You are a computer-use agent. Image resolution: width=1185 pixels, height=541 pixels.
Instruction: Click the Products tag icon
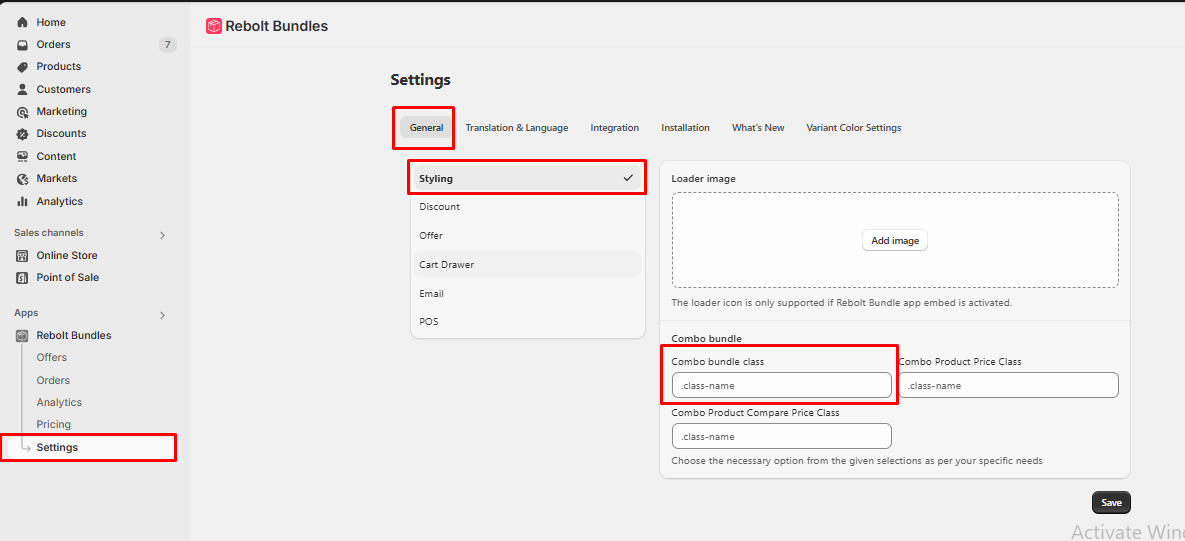[x=22, y=66]
